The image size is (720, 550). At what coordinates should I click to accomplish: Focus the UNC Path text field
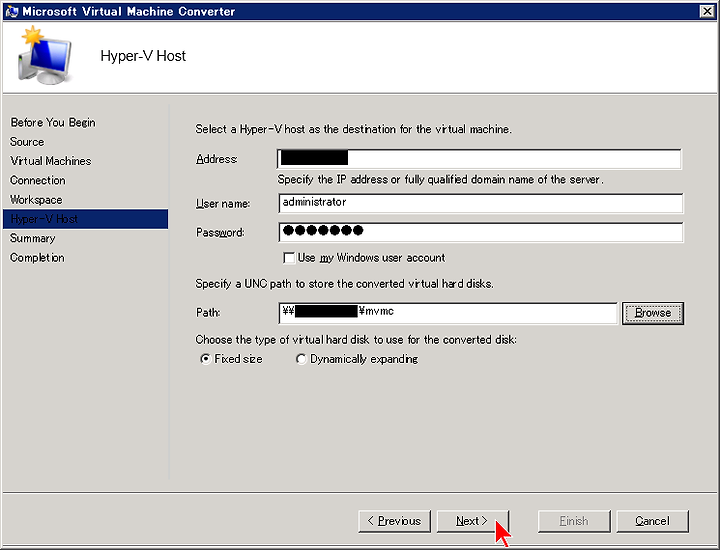448,313
